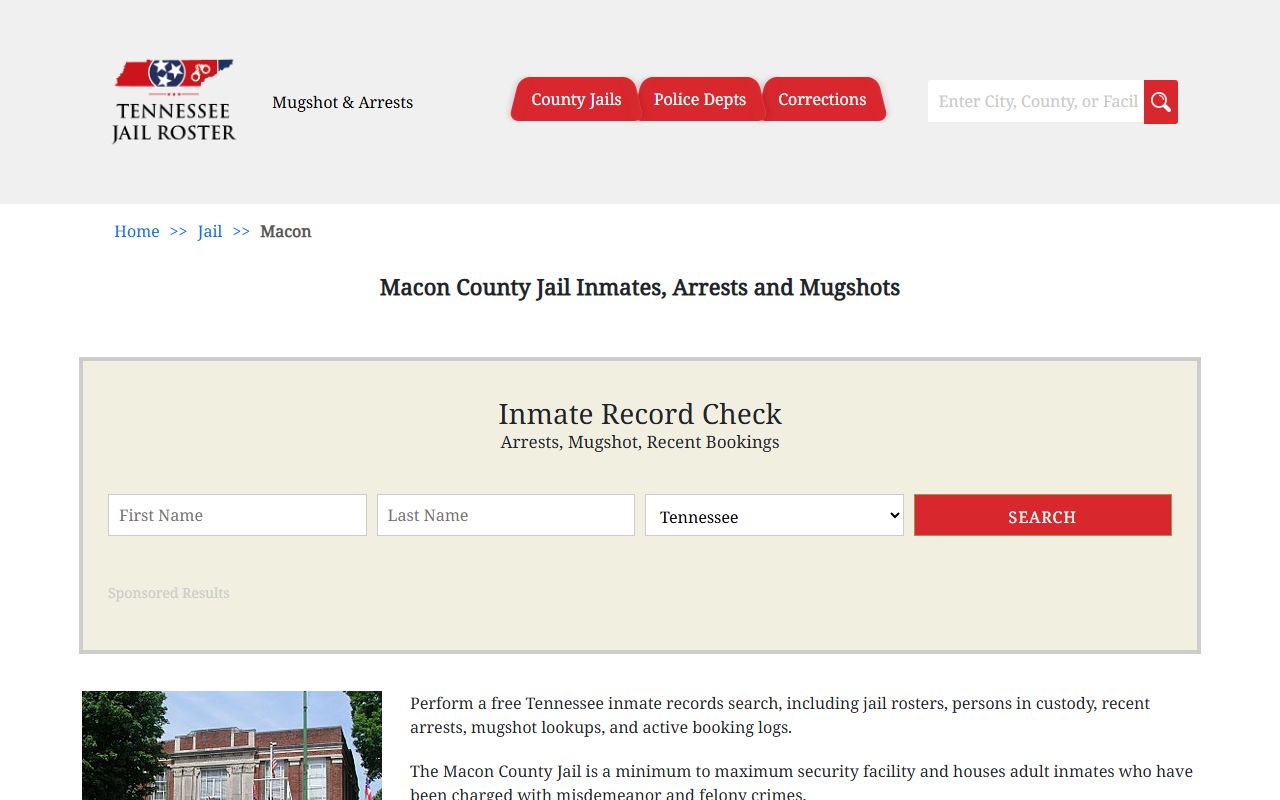Focus the city, county, or facility search box
The image size is (1280, 800).
pos(1036,102)
